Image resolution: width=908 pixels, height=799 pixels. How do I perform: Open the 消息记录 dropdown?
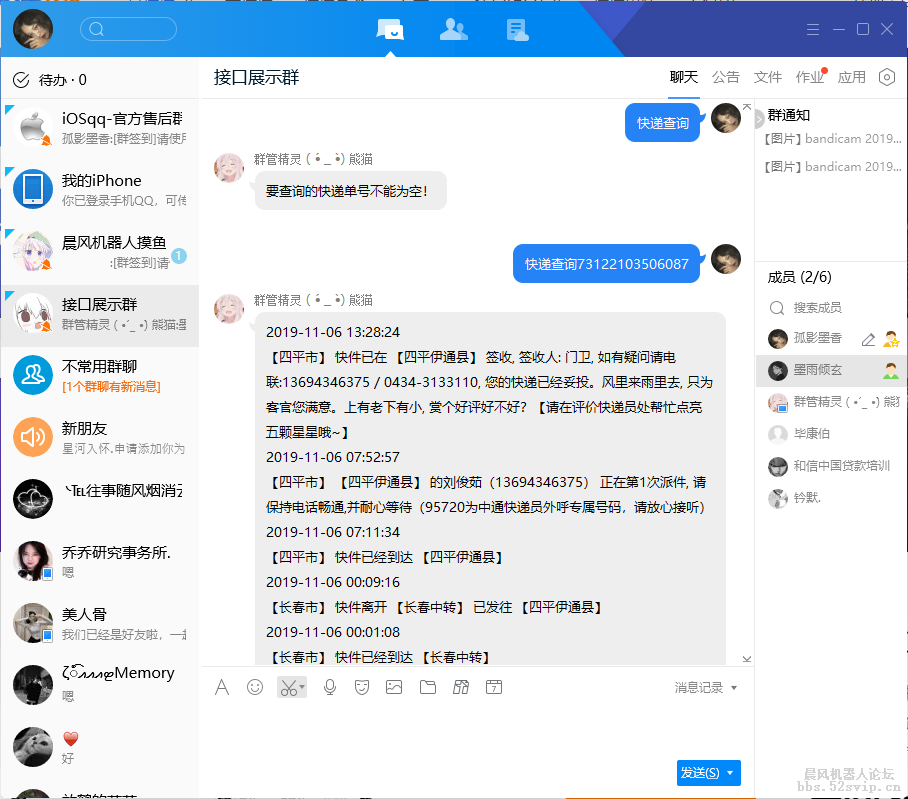(698, 687)
